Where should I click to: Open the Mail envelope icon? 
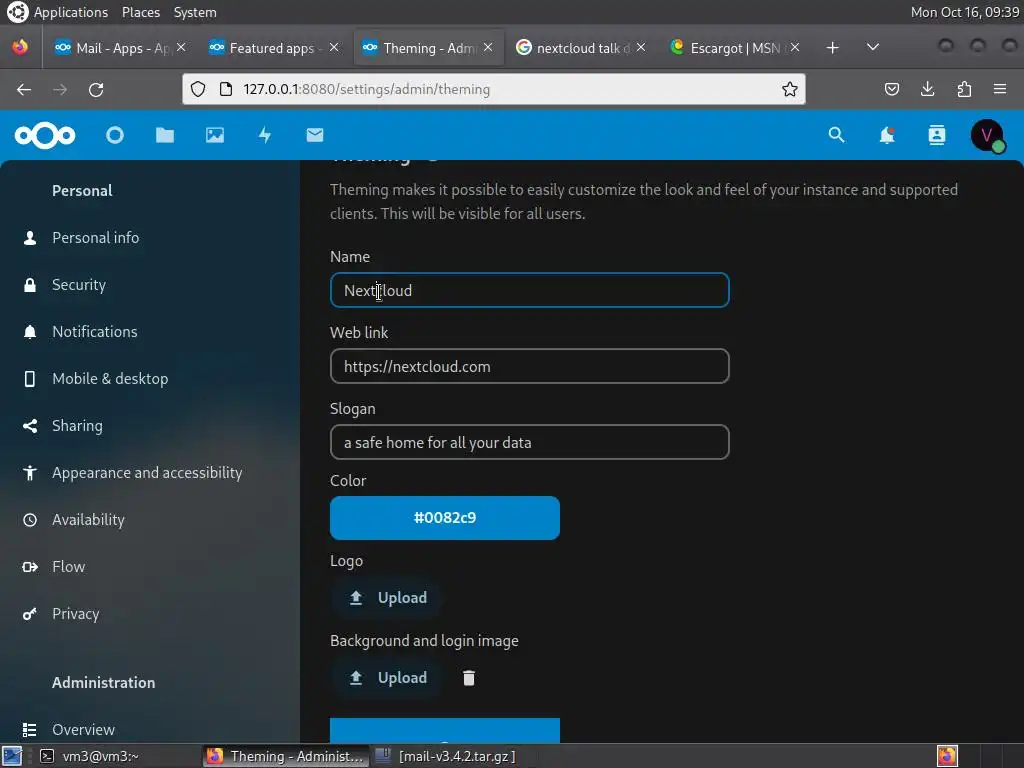point(315,135)
